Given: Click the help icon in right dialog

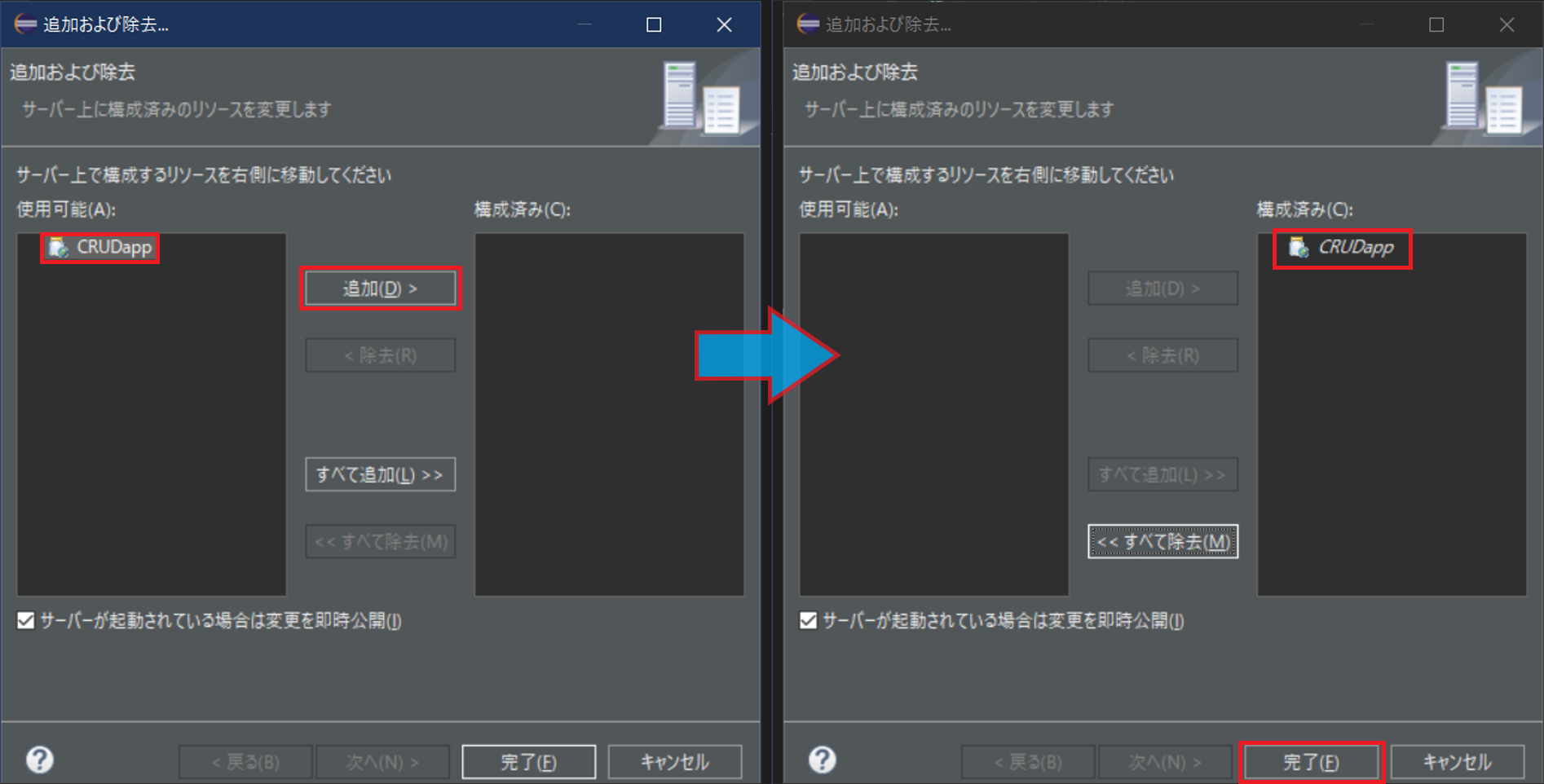Looking at the screenshot, I should (x=822, y=760).
